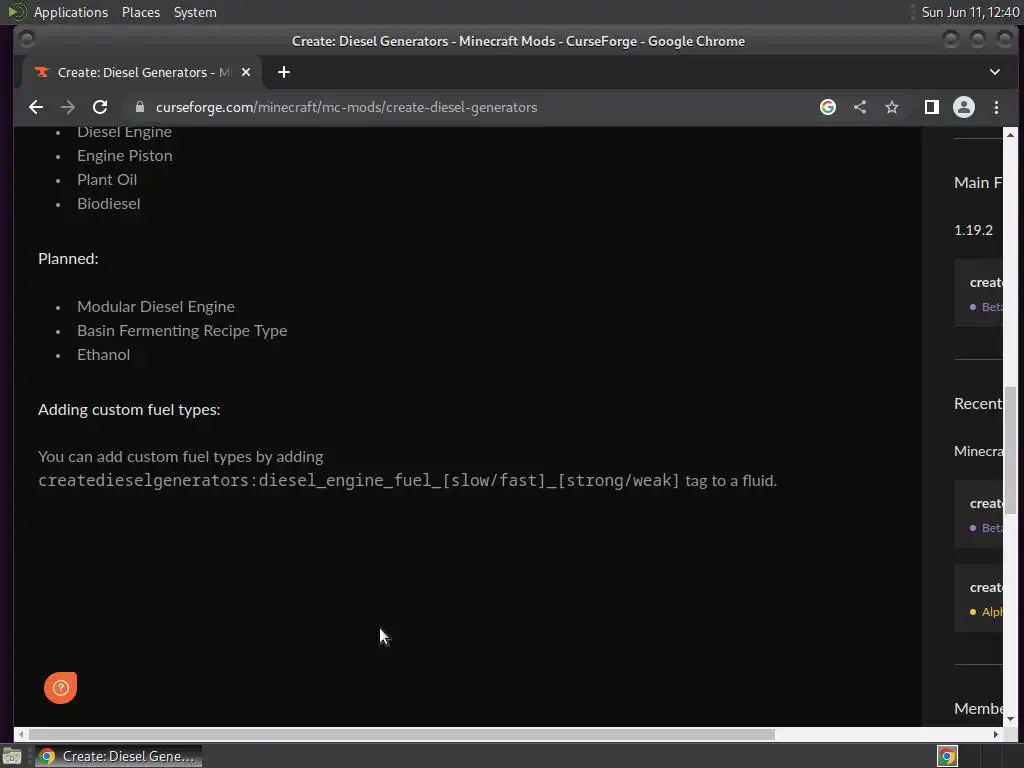Open the Google icon in address bar
The image size is (1024, 768).
(827, 107)
